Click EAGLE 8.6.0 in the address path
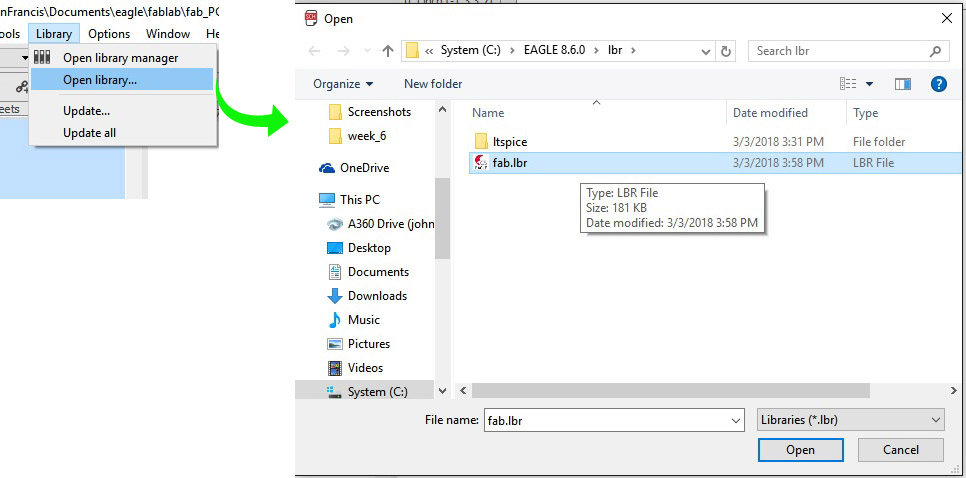966x478 pixels. coord(554,51)
